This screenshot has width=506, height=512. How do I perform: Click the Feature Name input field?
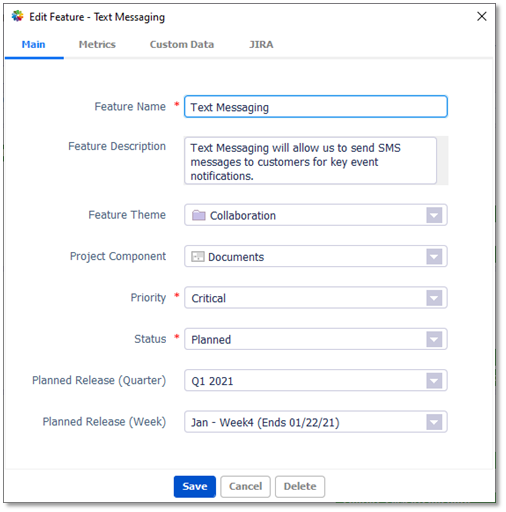pos(316,107)
